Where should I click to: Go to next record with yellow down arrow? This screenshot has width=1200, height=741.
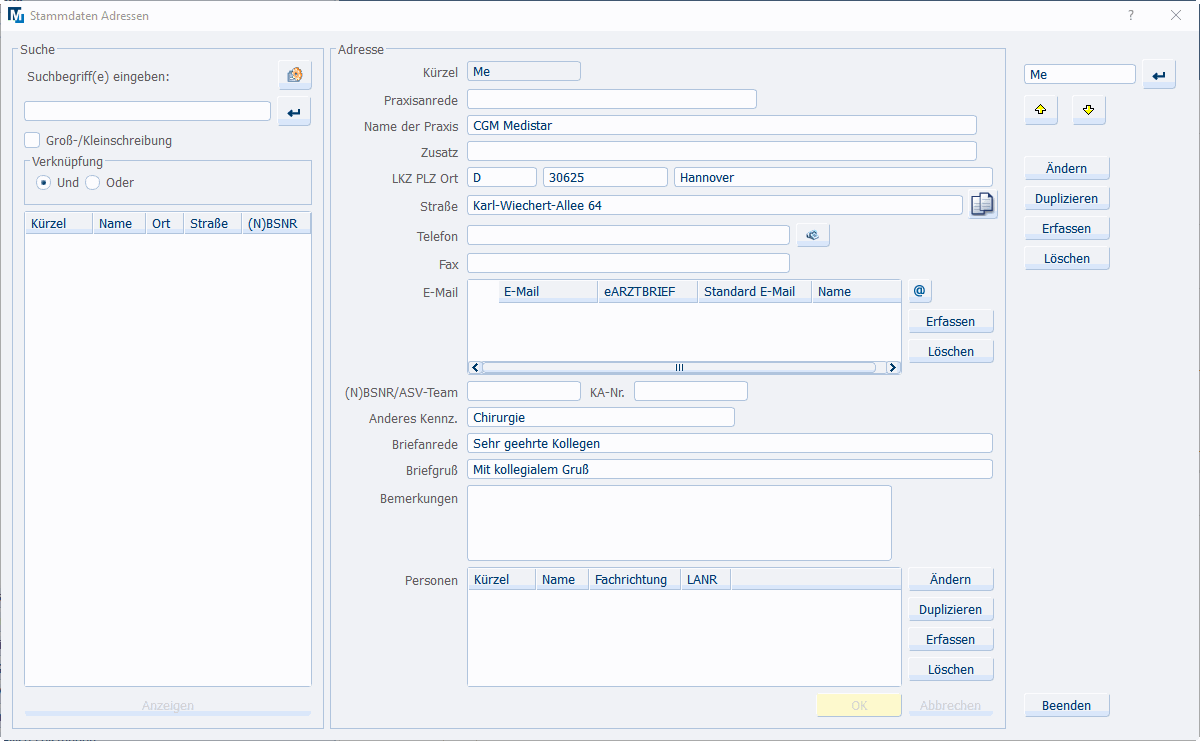[1089, 110]
